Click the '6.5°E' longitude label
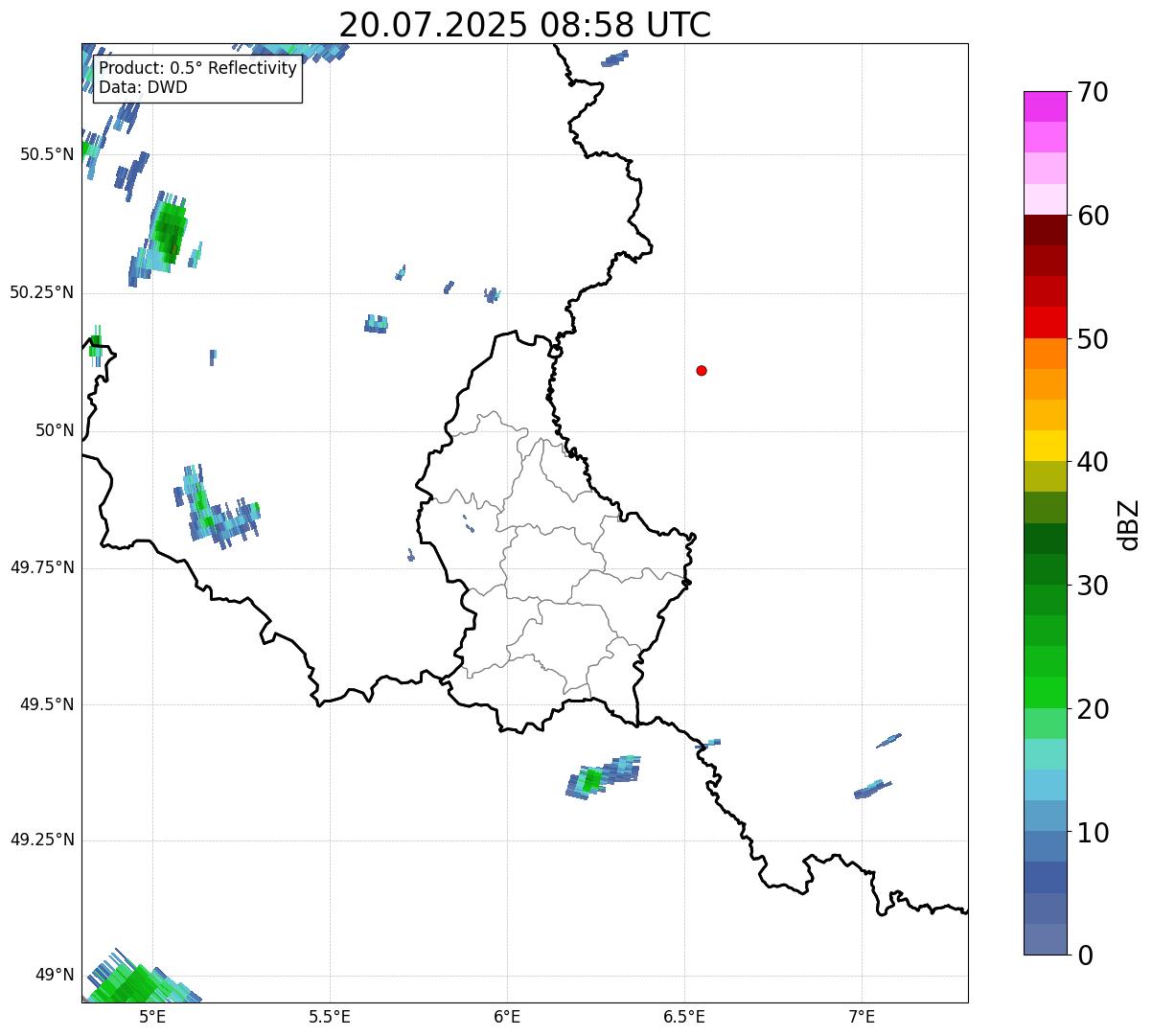 click(x=684, y=1017)
